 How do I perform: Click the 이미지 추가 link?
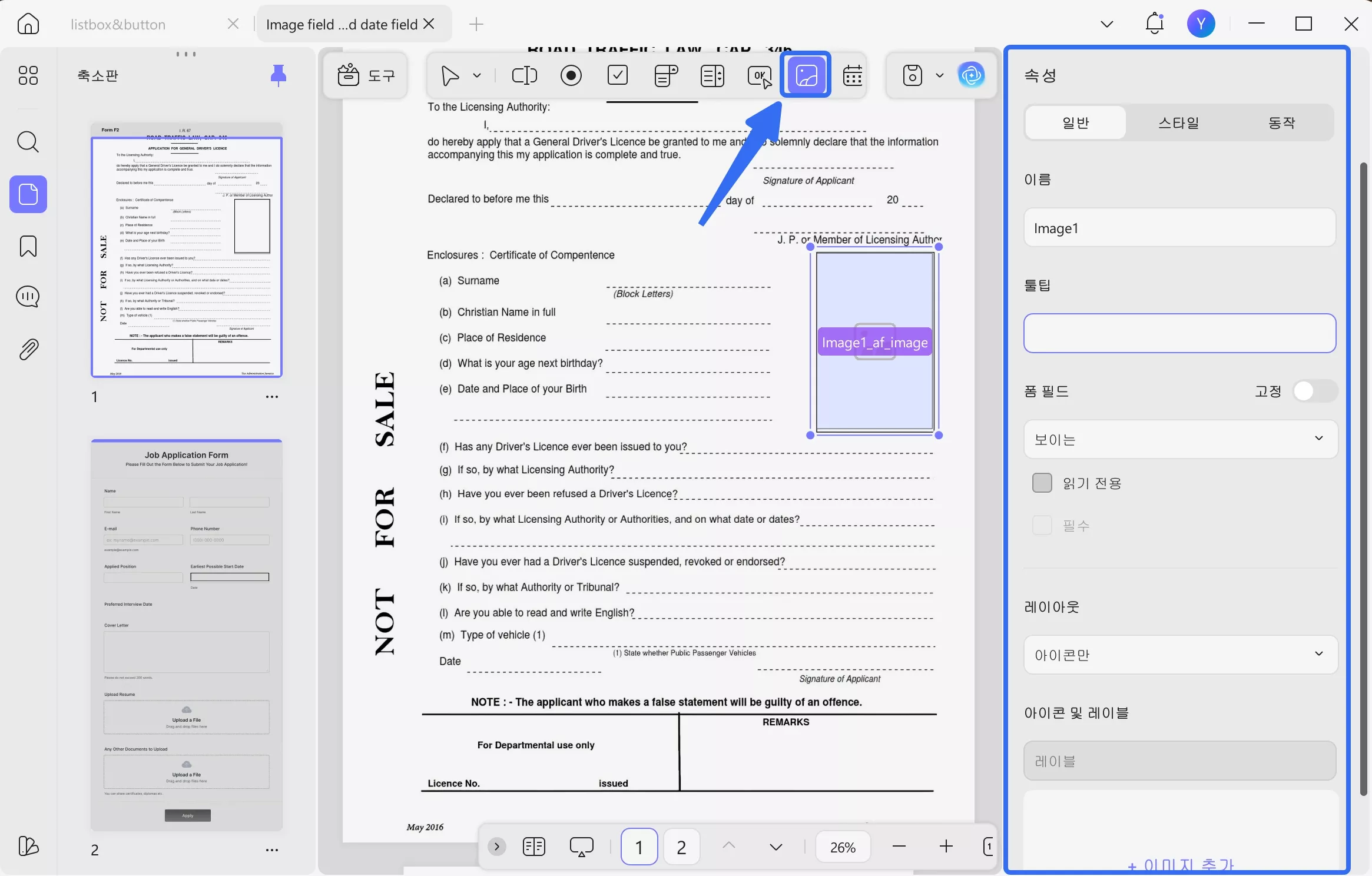click(x=1180, y=865)
